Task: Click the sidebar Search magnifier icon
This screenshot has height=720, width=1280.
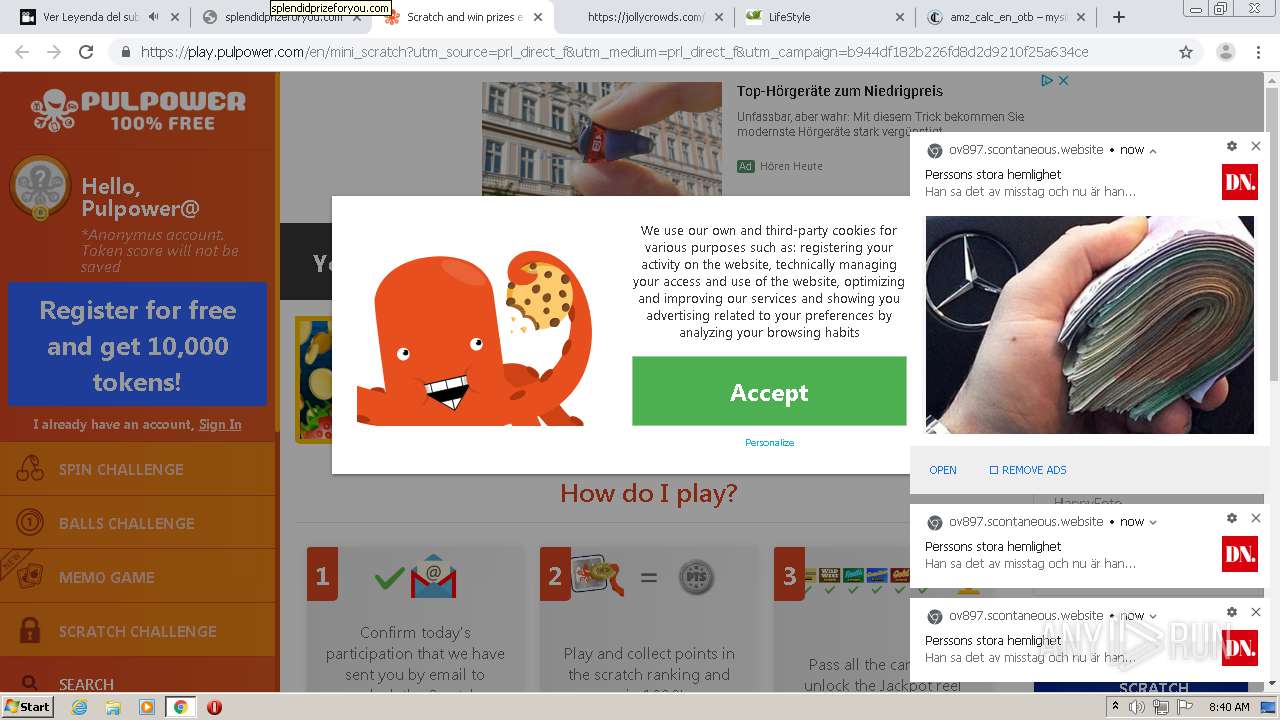Action: [x=30, y=683]
